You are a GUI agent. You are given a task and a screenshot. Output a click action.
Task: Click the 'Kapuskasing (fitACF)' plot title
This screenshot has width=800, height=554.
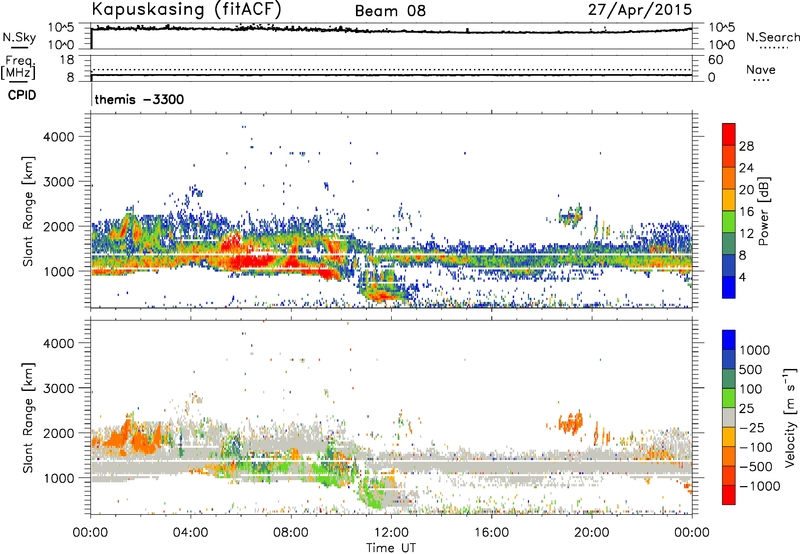coord(186,9)
